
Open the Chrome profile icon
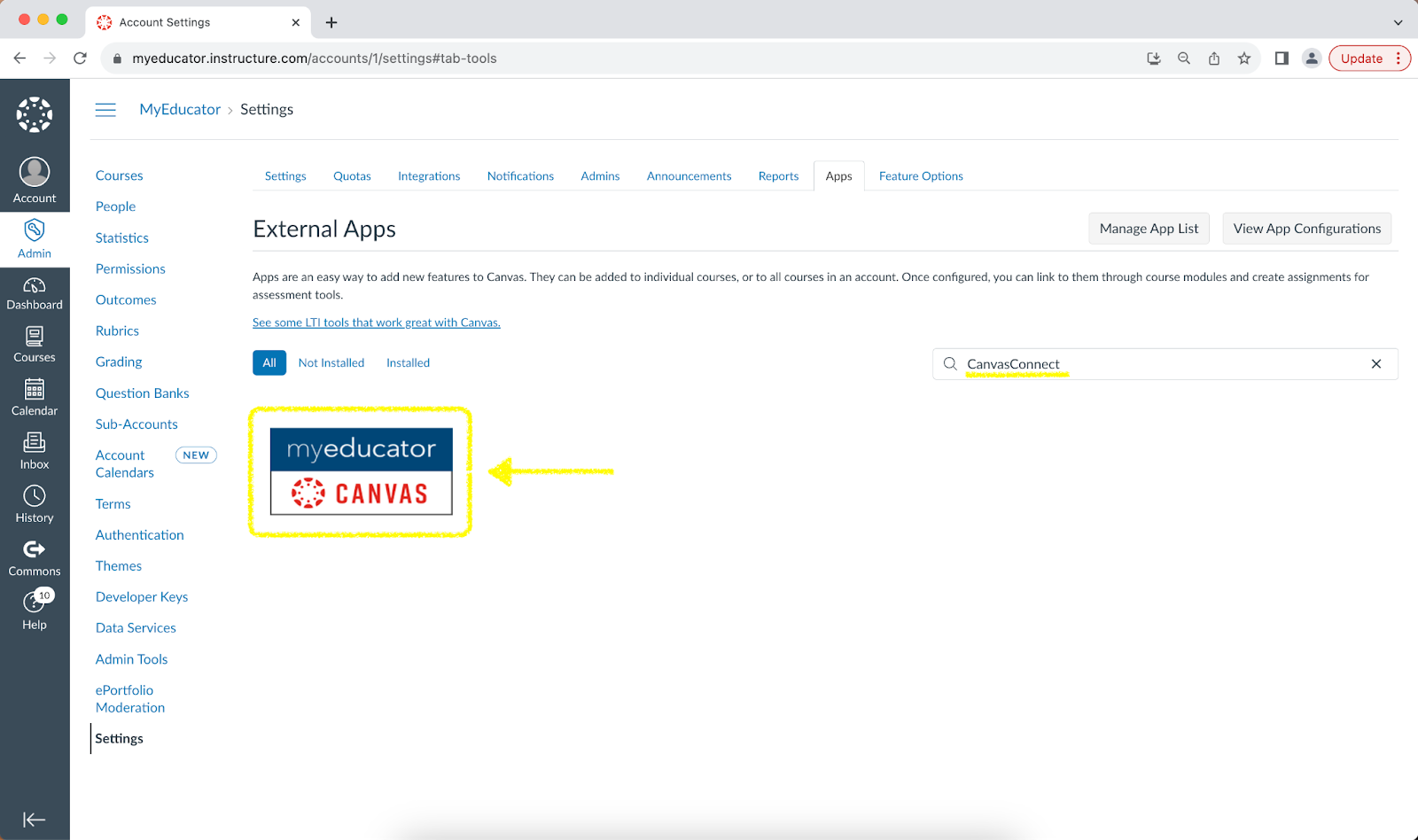[1312, 58]
